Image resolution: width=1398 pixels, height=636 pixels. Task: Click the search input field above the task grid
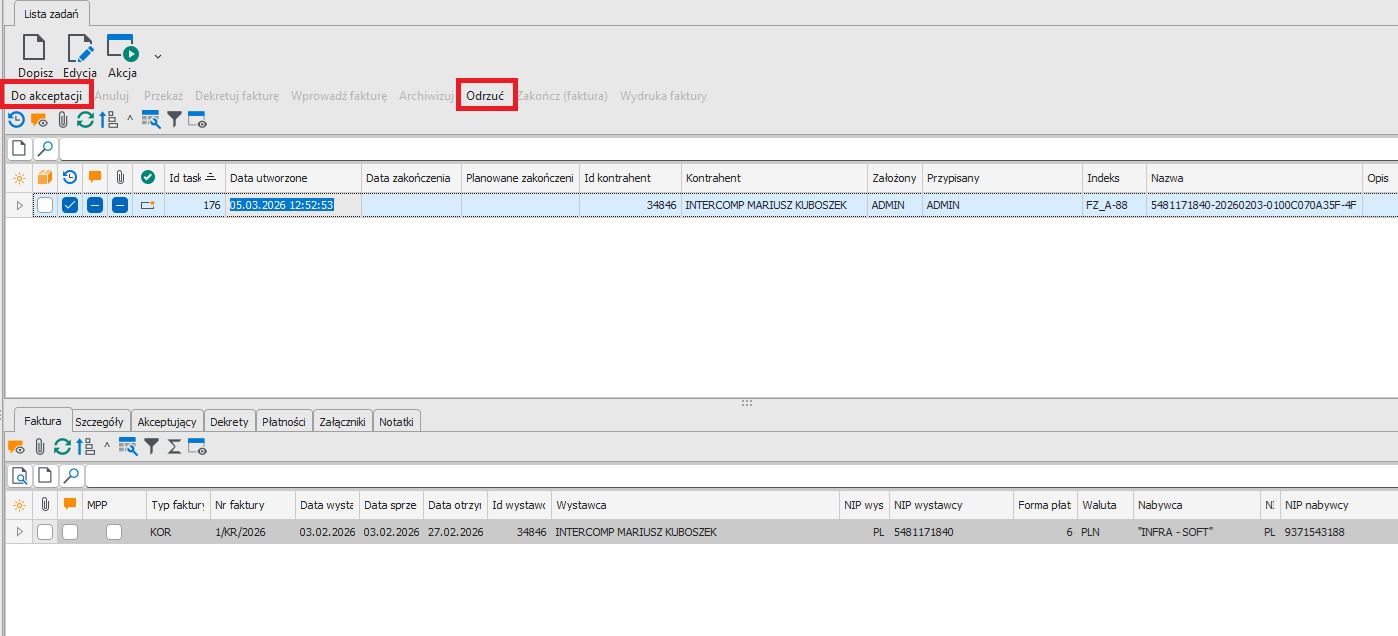pos(700,149)
